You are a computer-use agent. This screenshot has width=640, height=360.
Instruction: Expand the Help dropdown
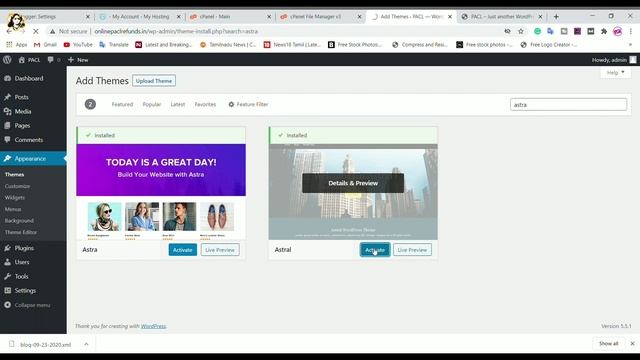[x=616, y=73]
